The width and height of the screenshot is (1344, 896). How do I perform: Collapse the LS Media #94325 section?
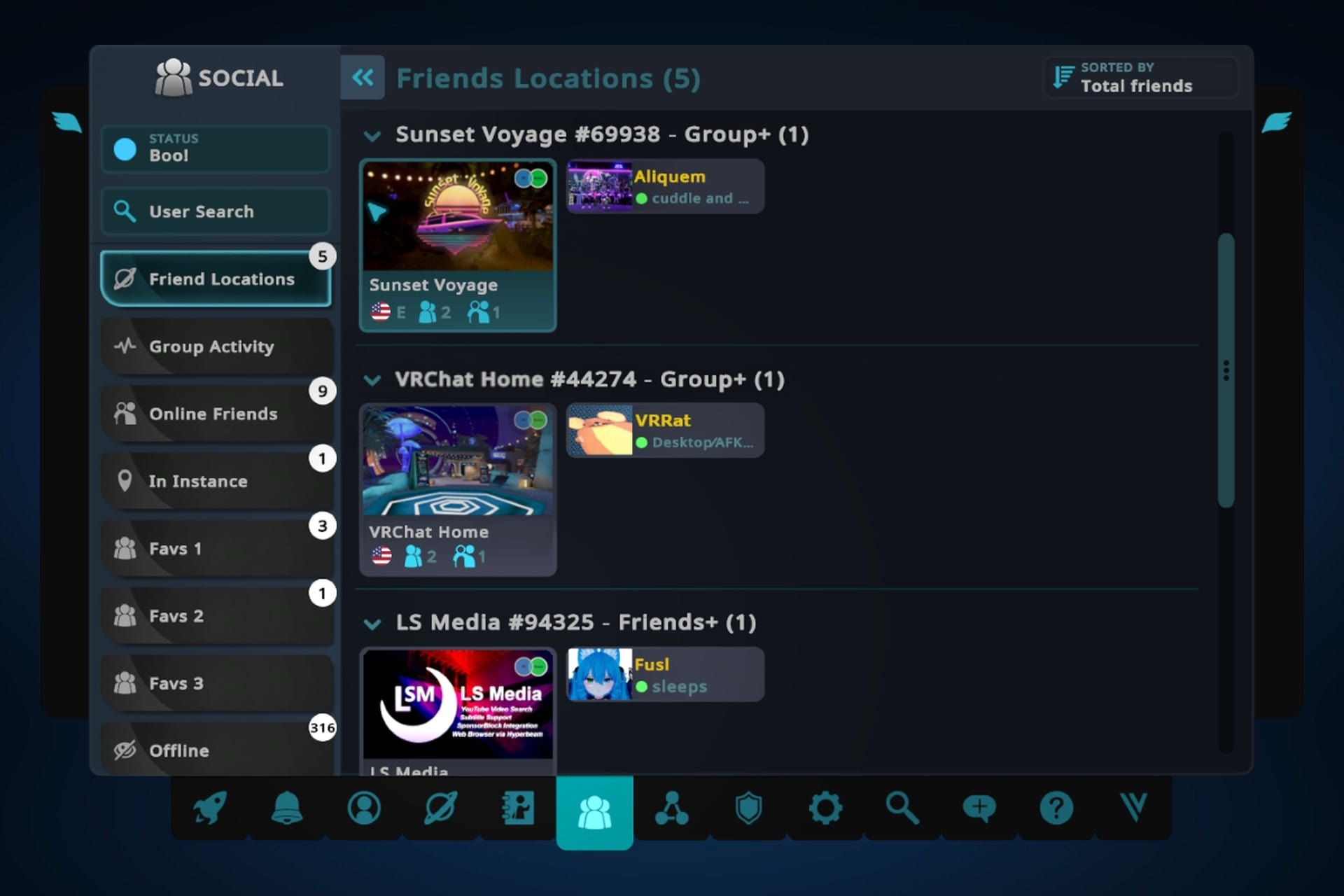pos(372,624)
